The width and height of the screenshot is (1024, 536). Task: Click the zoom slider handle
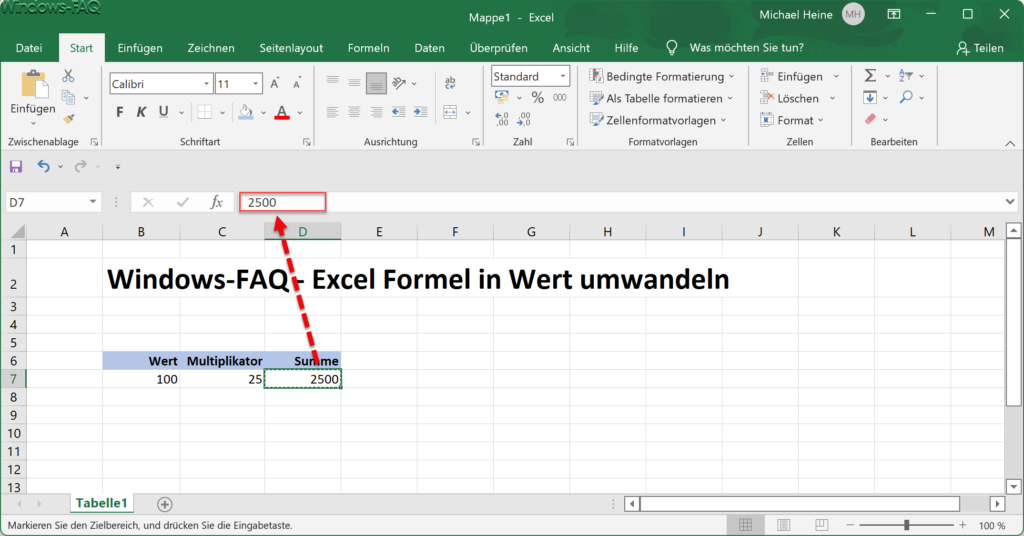point(906,525)
